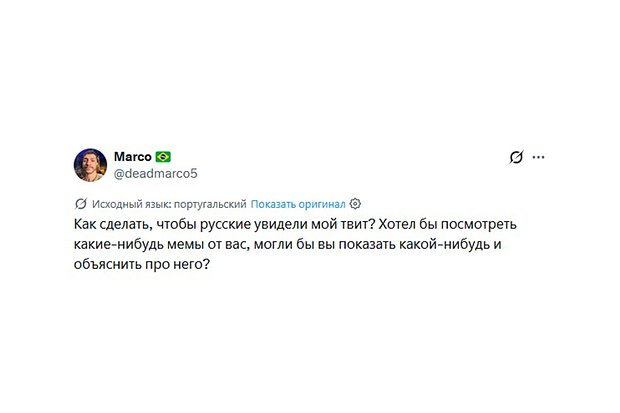This screenshot has height=413, width=620.
Task: Click the tweet line 'объяснить про него?'
Action: tap(142, 271)
